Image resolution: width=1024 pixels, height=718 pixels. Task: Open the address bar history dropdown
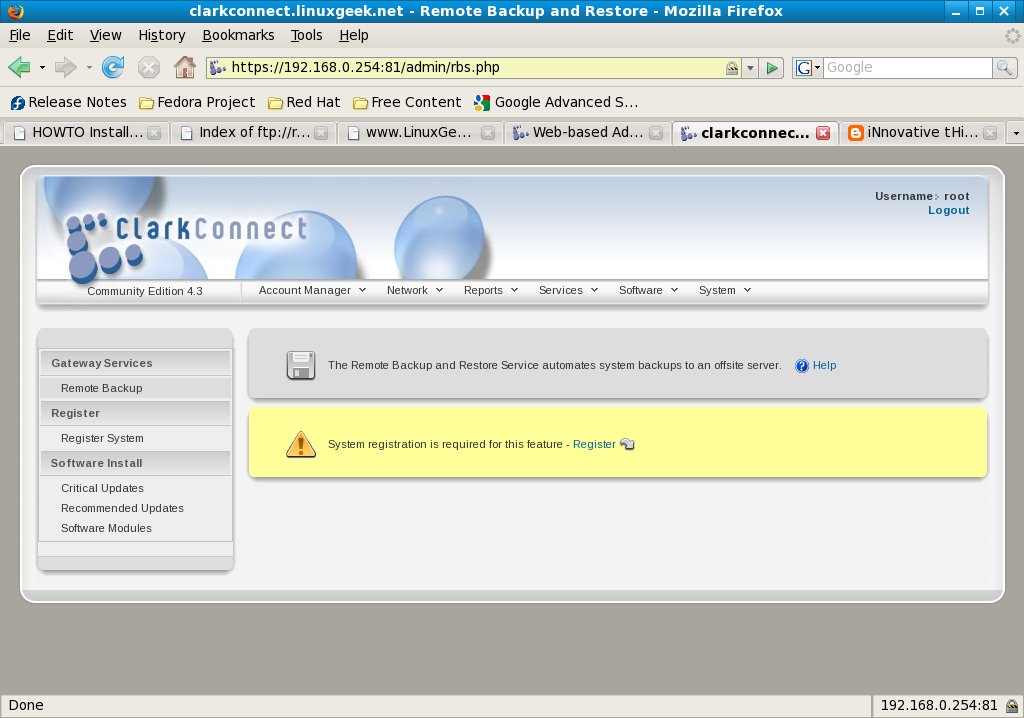750,67
